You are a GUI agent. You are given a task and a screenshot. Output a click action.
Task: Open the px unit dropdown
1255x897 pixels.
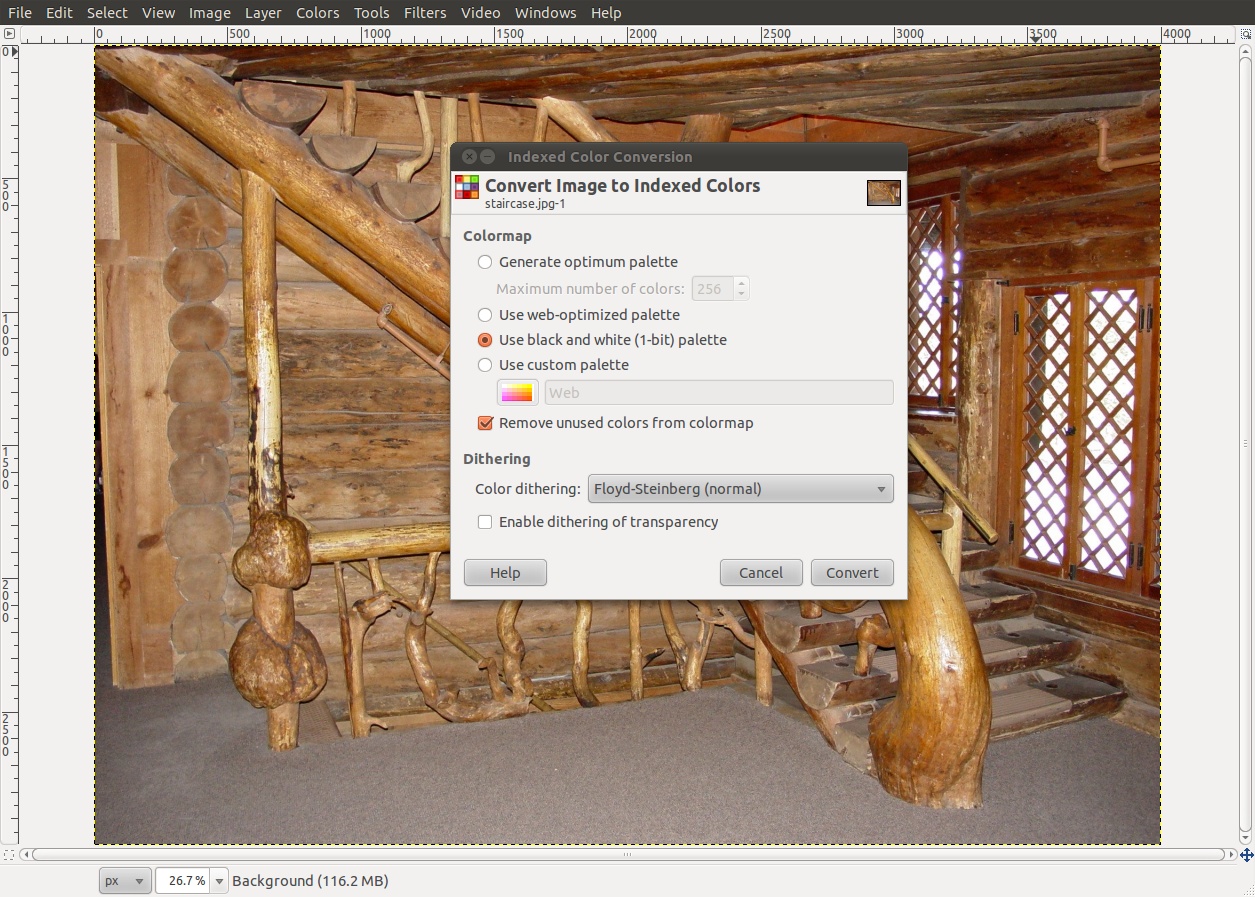[125, 881]
